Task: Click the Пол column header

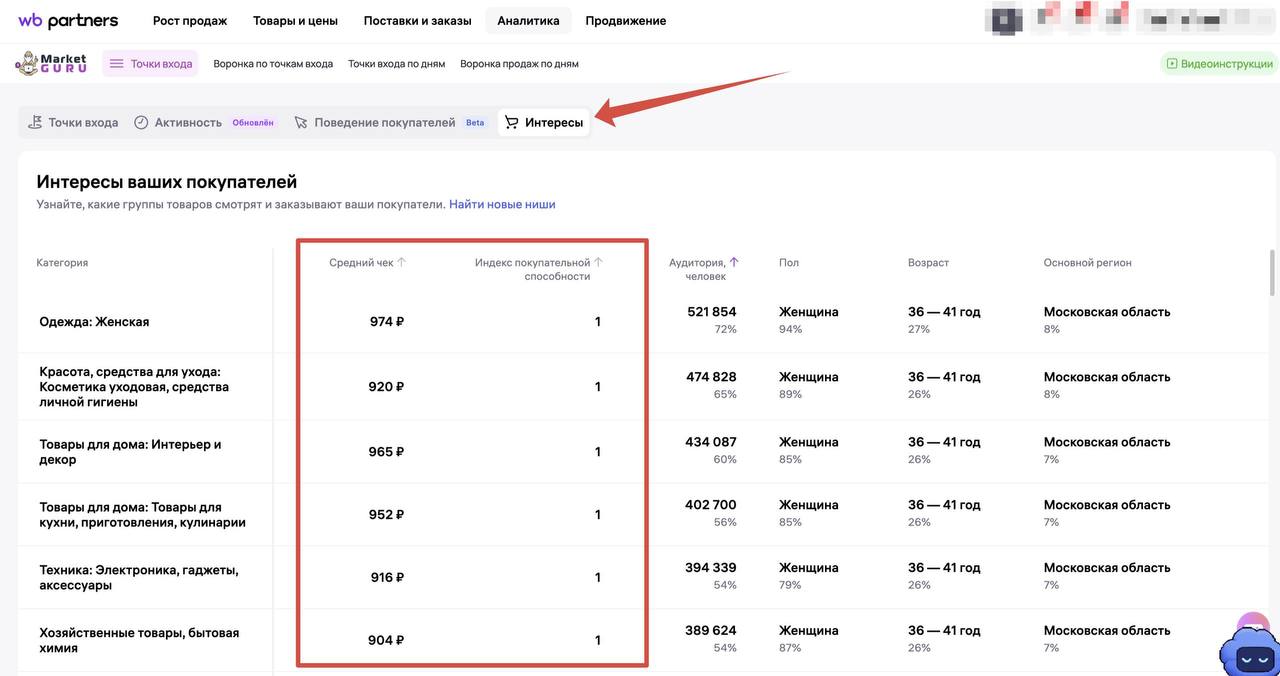Action: point(789,263)
